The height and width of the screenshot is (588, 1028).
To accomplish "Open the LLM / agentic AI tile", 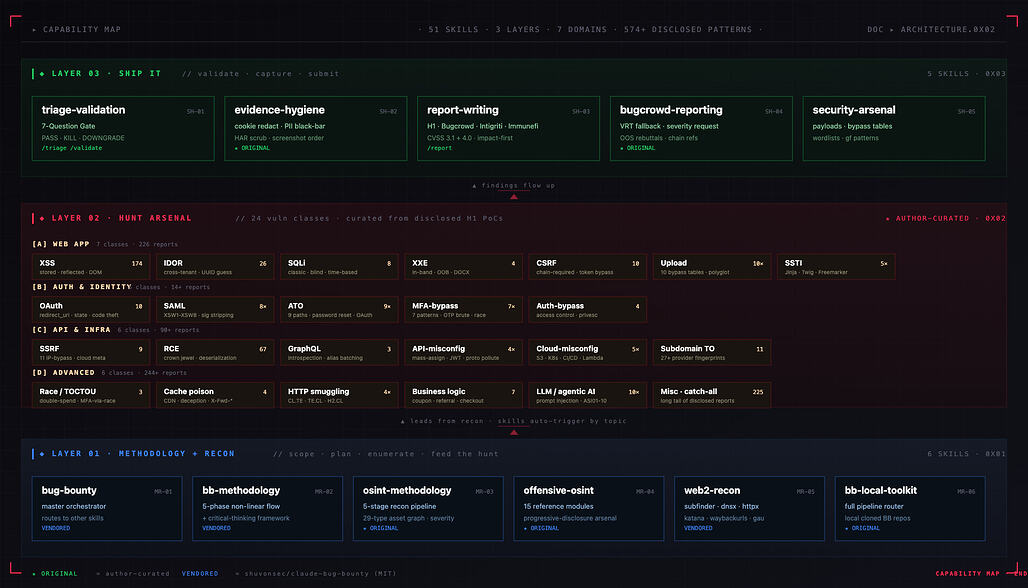I will point(587,395).
